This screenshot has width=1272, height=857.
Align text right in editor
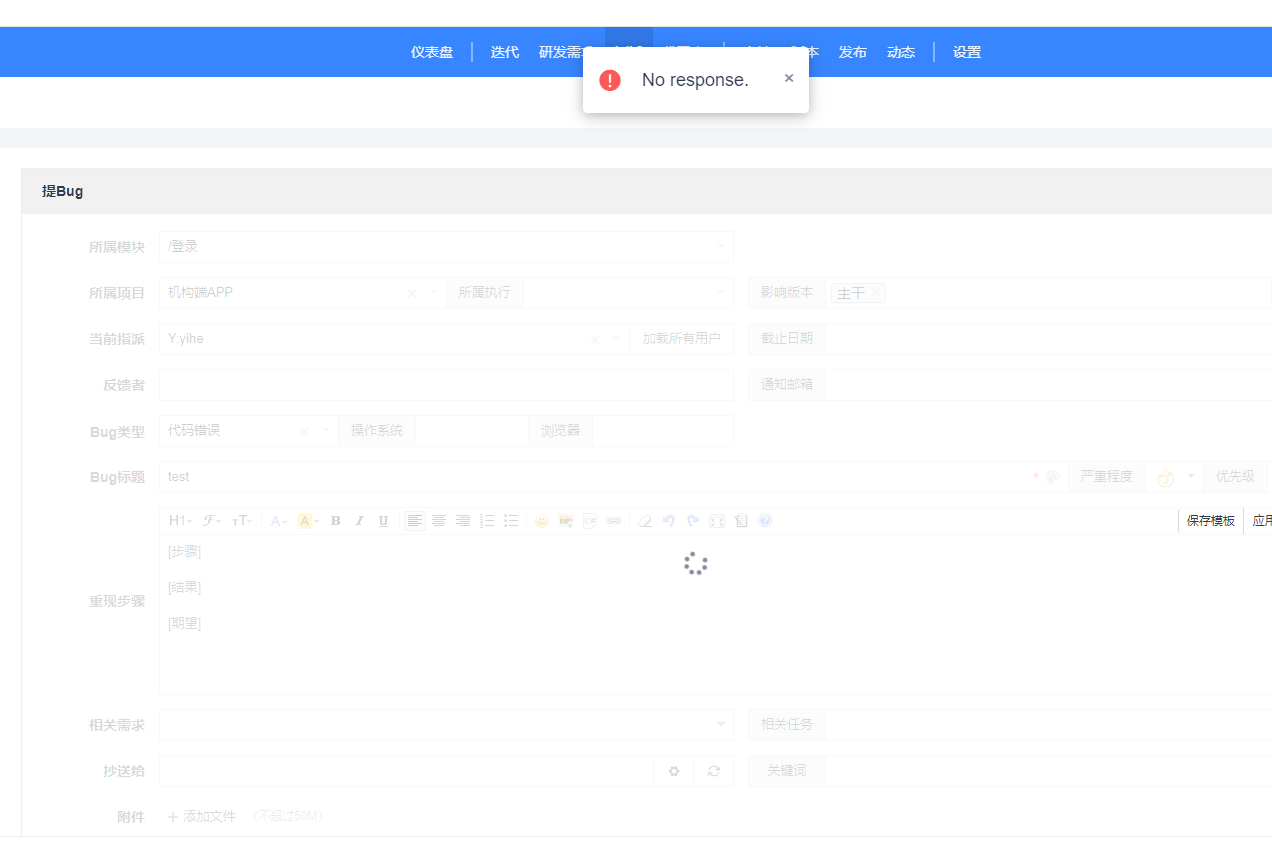(463, 521)
